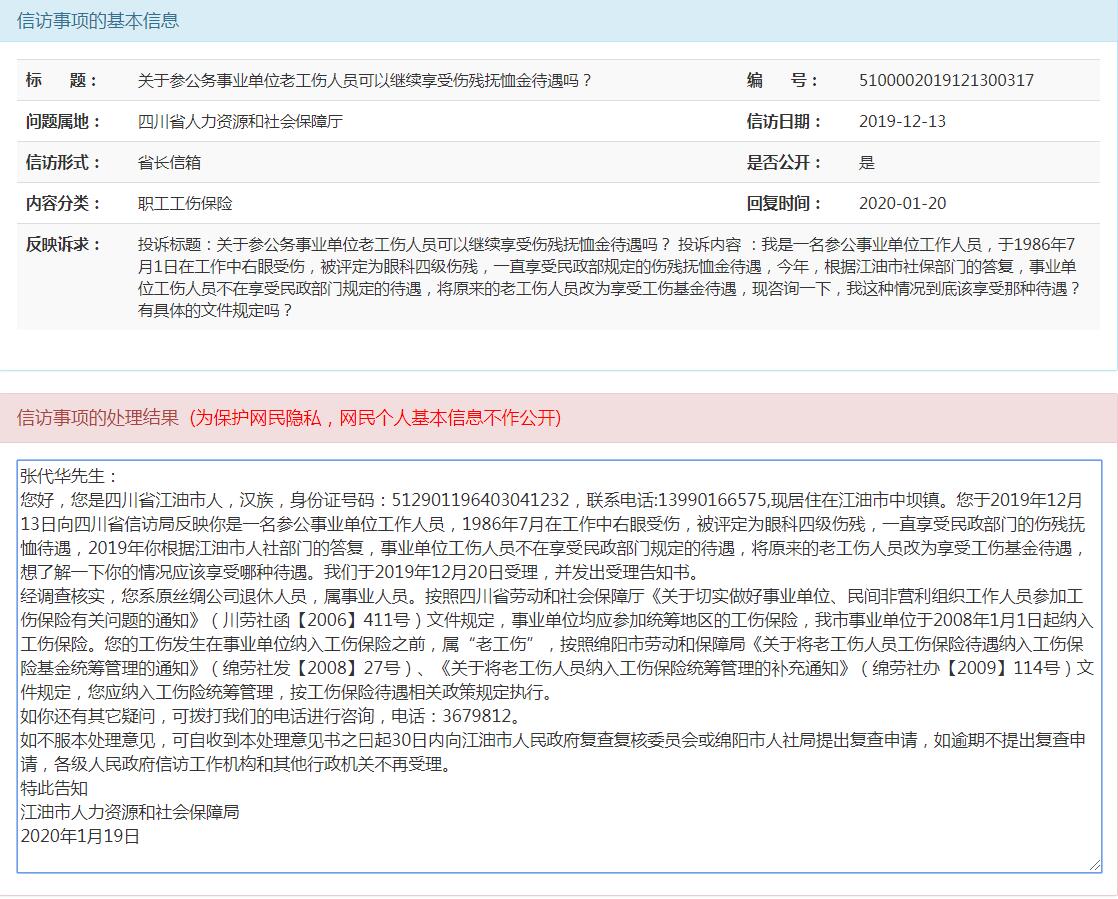Click the 反映诉求 field label
Viewport: 1118px width, 899px height.
point(63,245)
